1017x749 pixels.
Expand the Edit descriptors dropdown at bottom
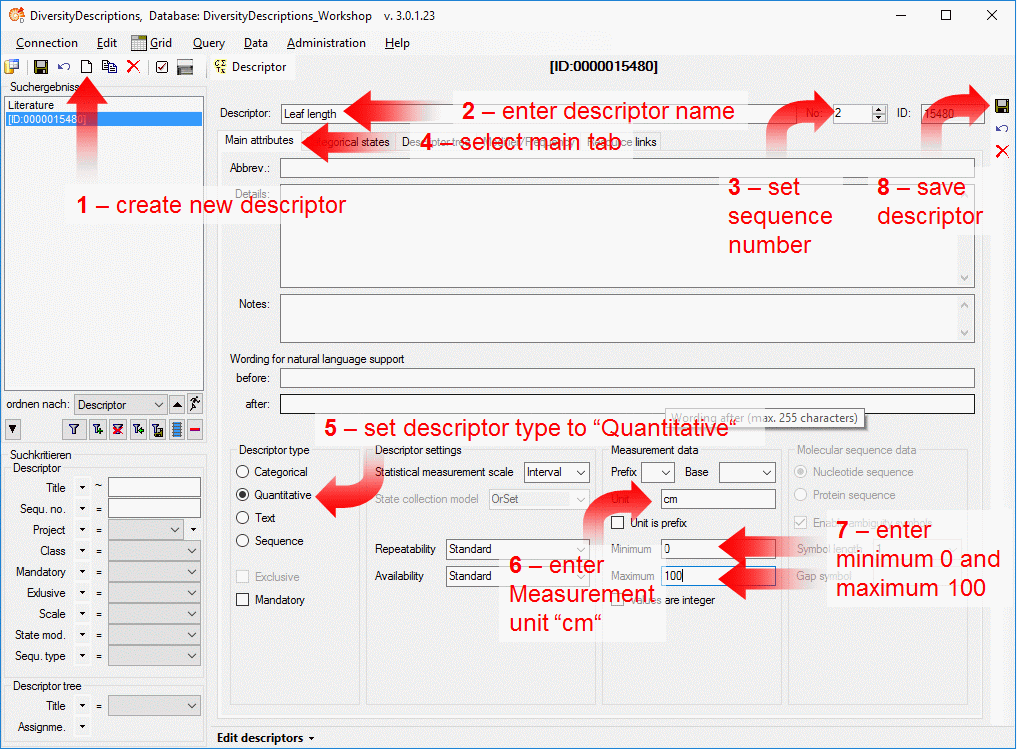pos(265,738)
